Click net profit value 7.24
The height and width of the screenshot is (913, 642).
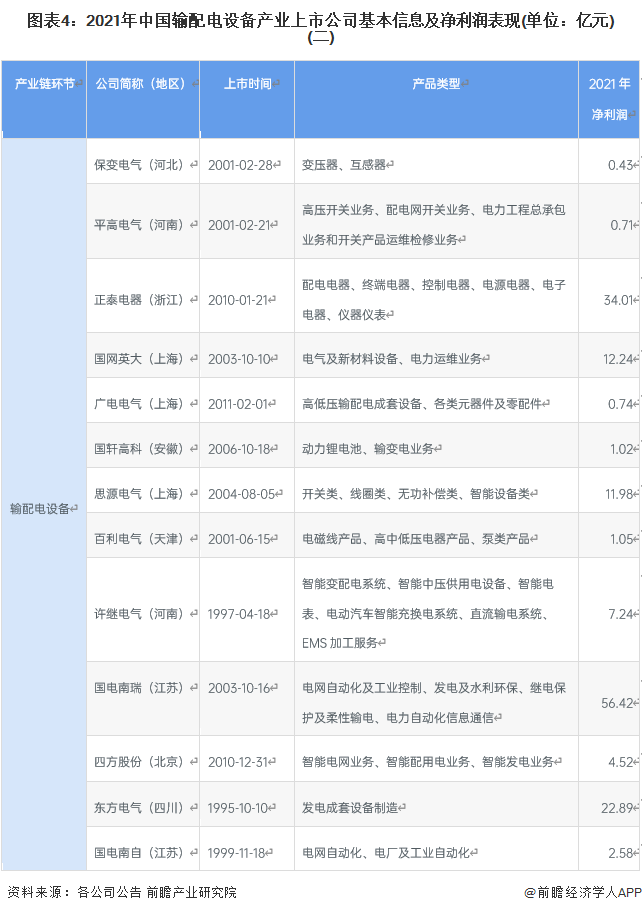[x=620, y=614]
